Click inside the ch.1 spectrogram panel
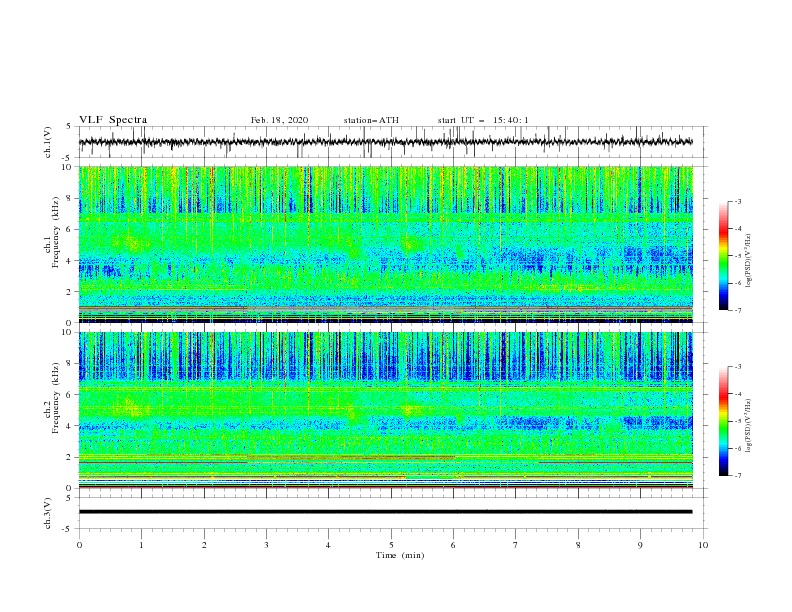This screenshot has height=612, width=792. tap(386, 244)
